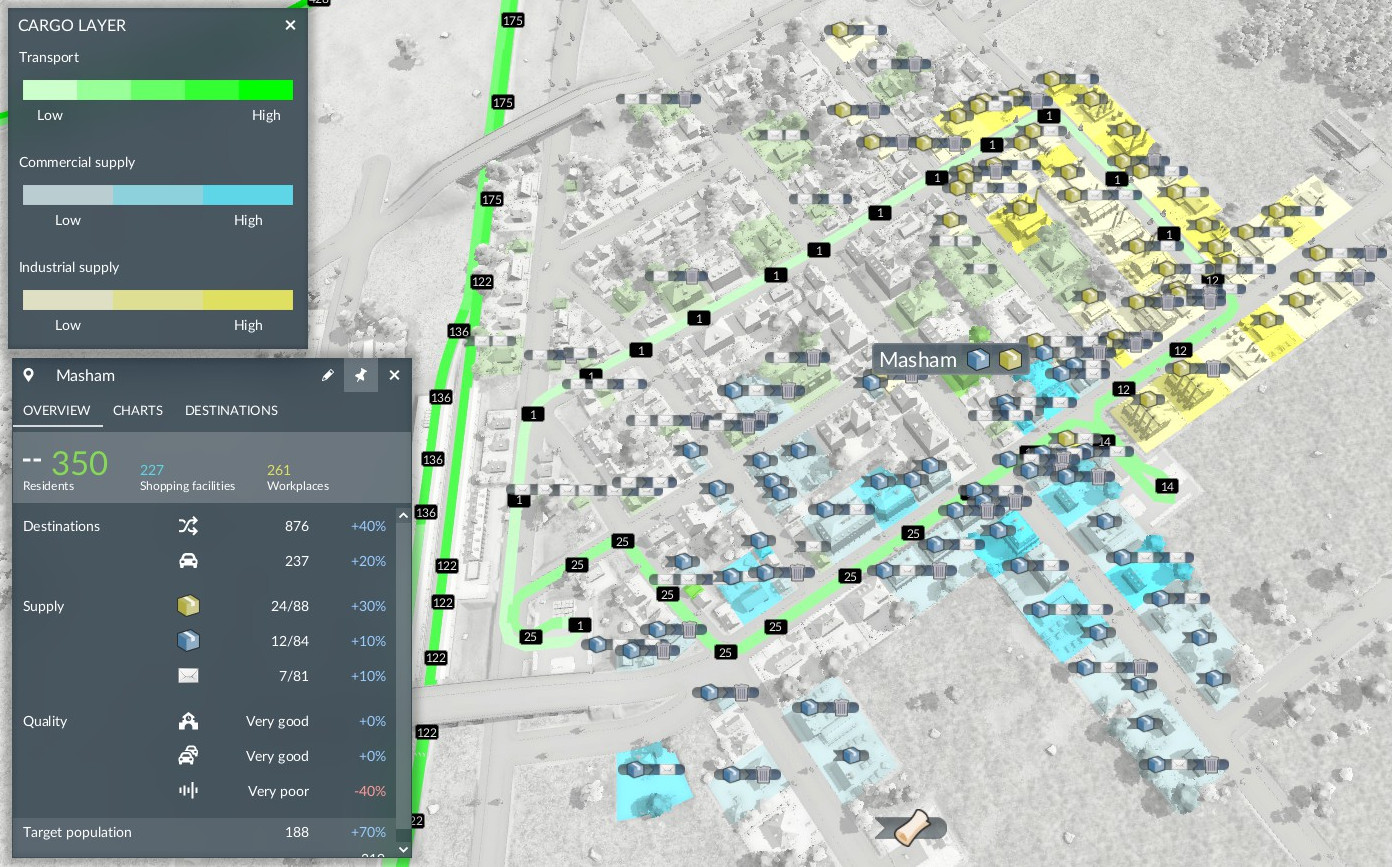
Task: Click the noise waveform icon rated Very poor
Action: coord(188,791)
